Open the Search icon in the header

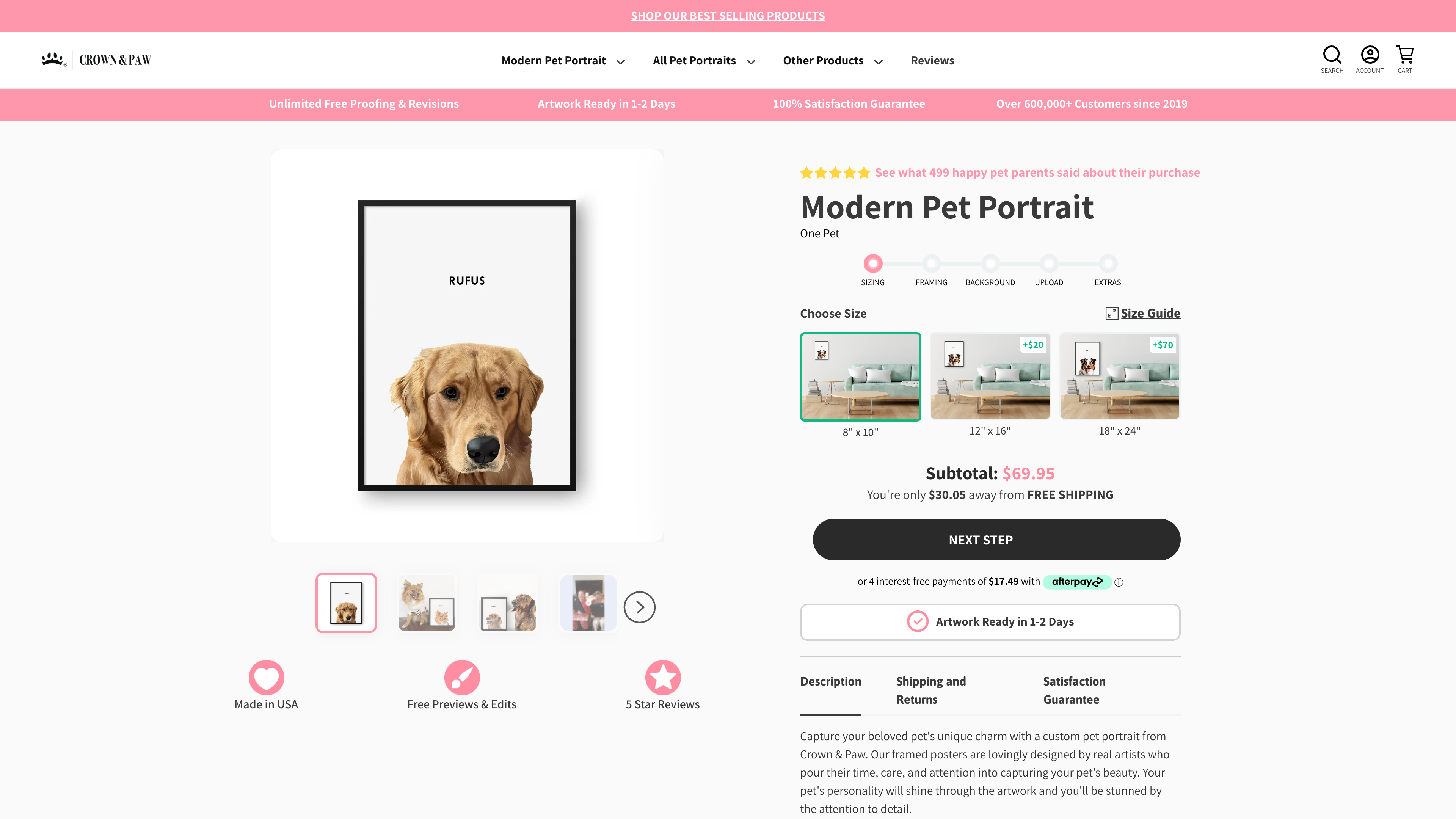point(1332,59)
